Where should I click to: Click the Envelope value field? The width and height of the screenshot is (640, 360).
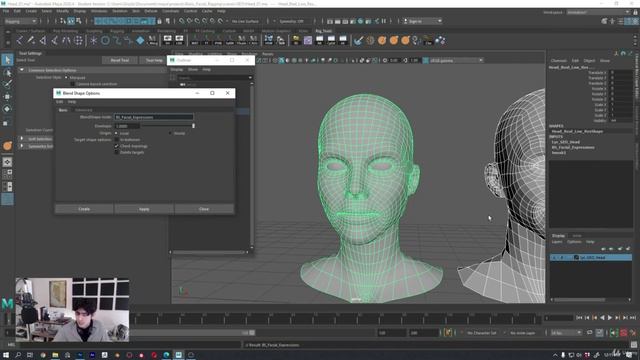pyautogui.click(x=127, y=126)
